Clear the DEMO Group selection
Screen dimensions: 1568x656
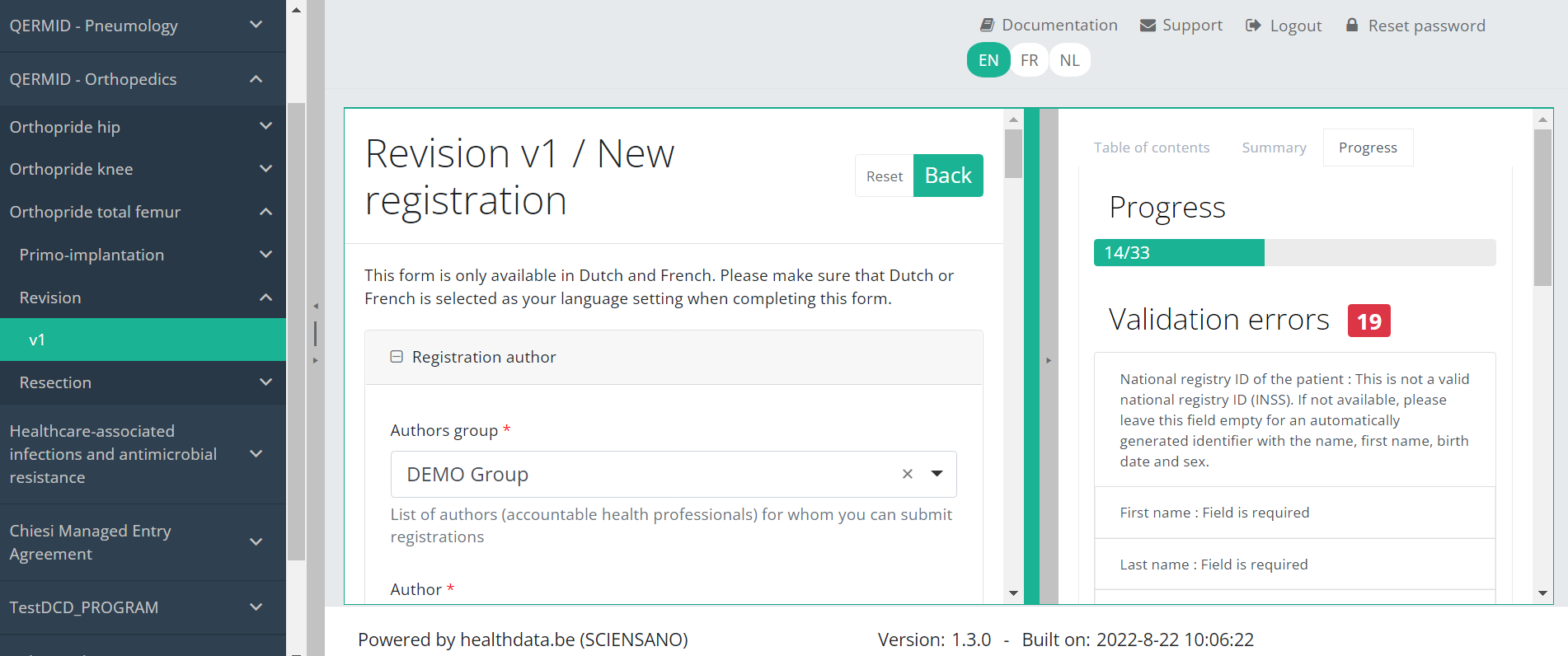click(x=907, y=474)
